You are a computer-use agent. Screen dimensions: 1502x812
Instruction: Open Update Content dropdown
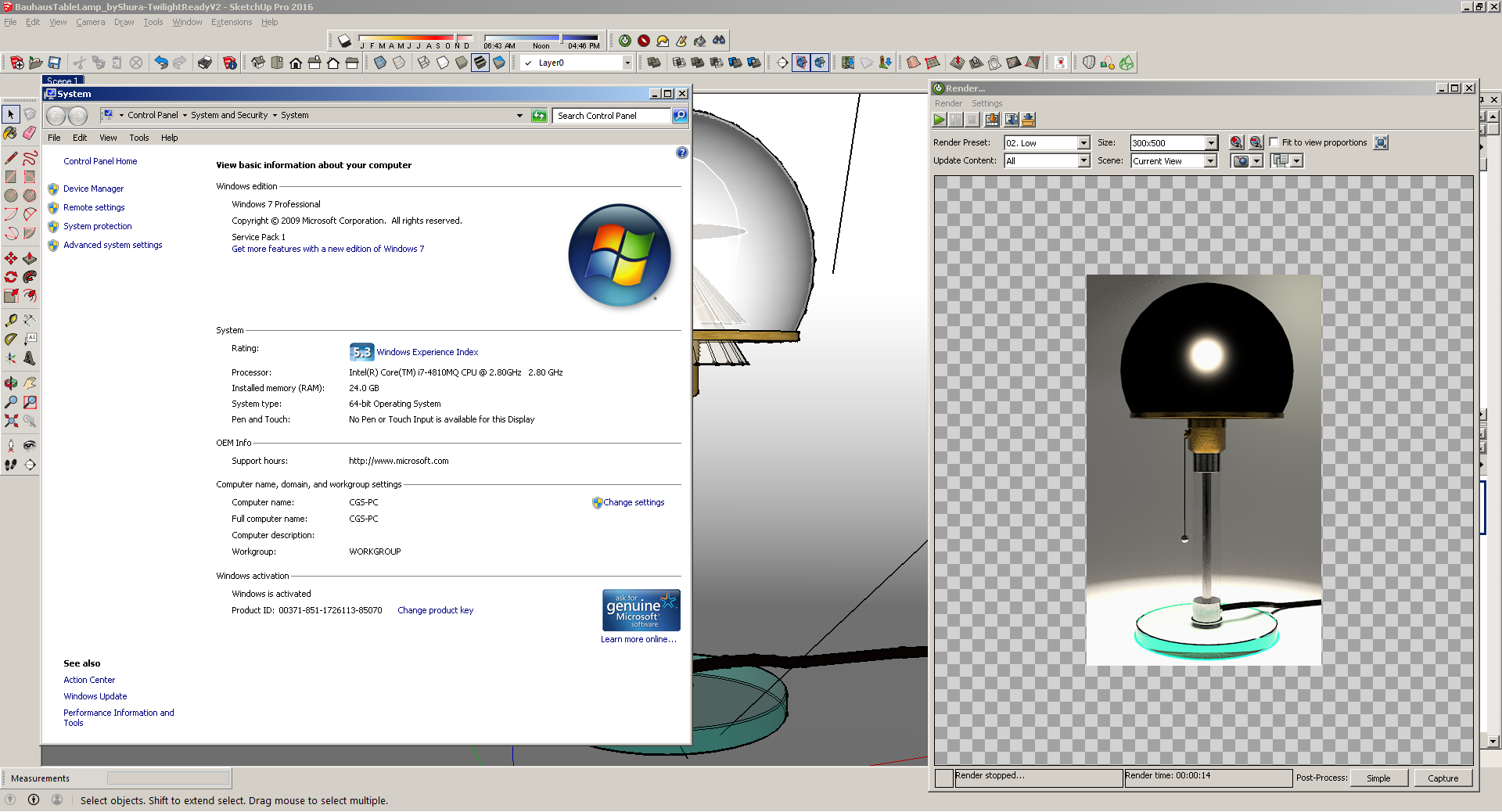(1083, 161)
